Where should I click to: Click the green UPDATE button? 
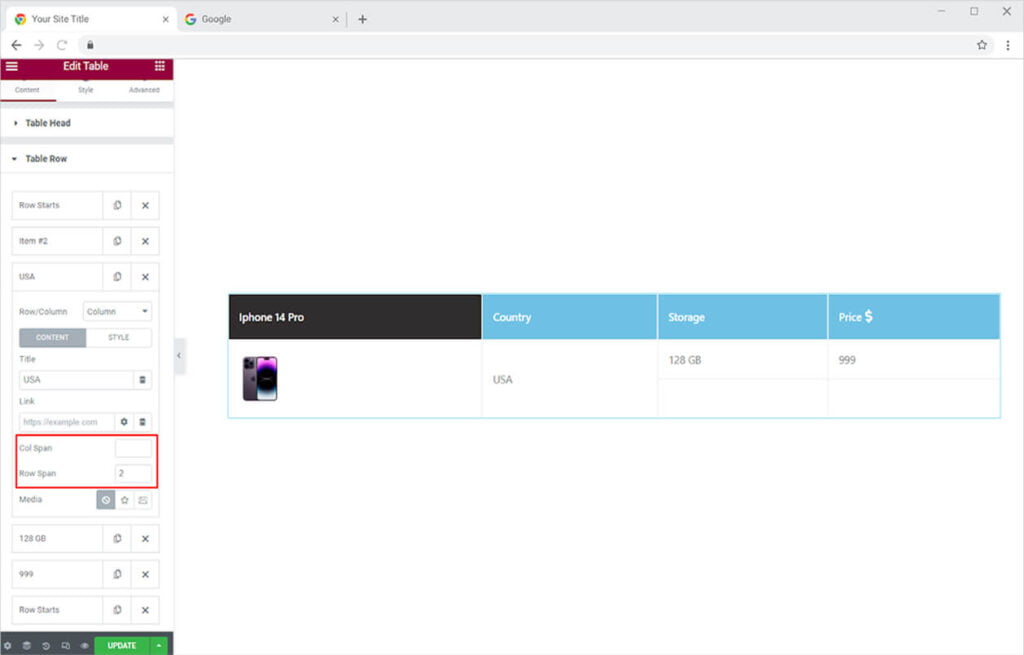121,646
